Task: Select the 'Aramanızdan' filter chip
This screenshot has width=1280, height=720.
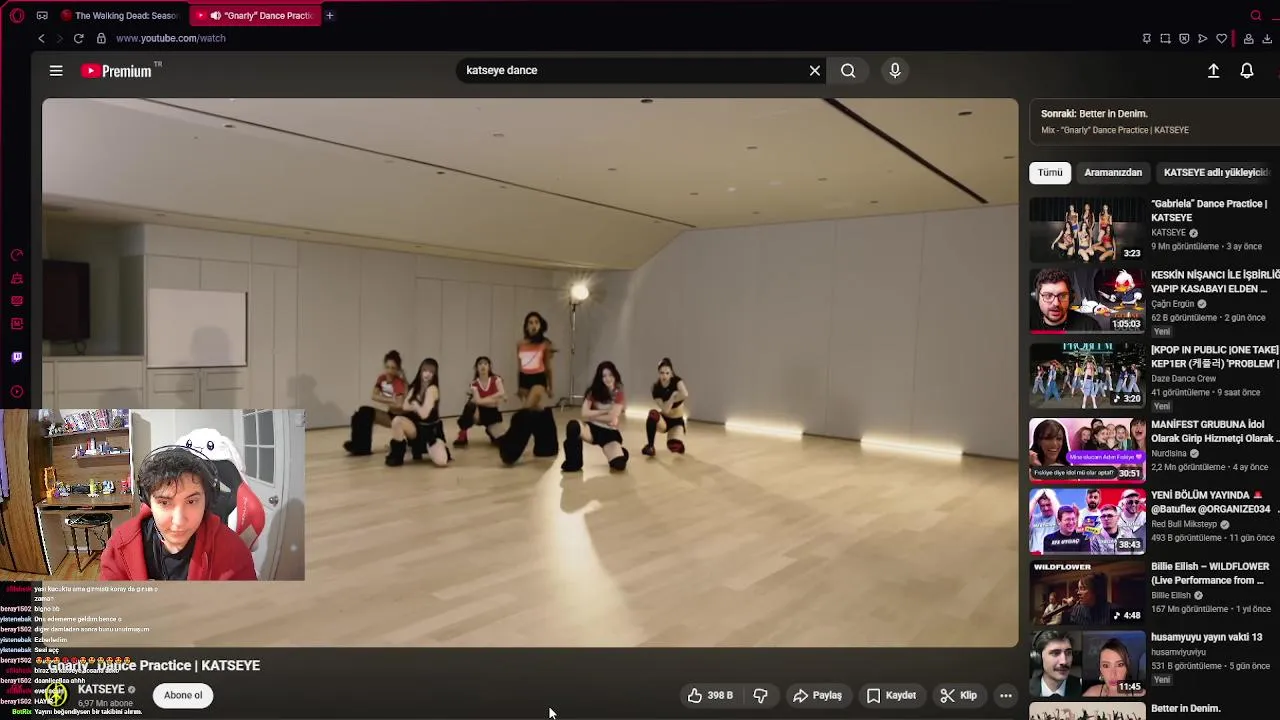Action: (x=1113, y=172)
